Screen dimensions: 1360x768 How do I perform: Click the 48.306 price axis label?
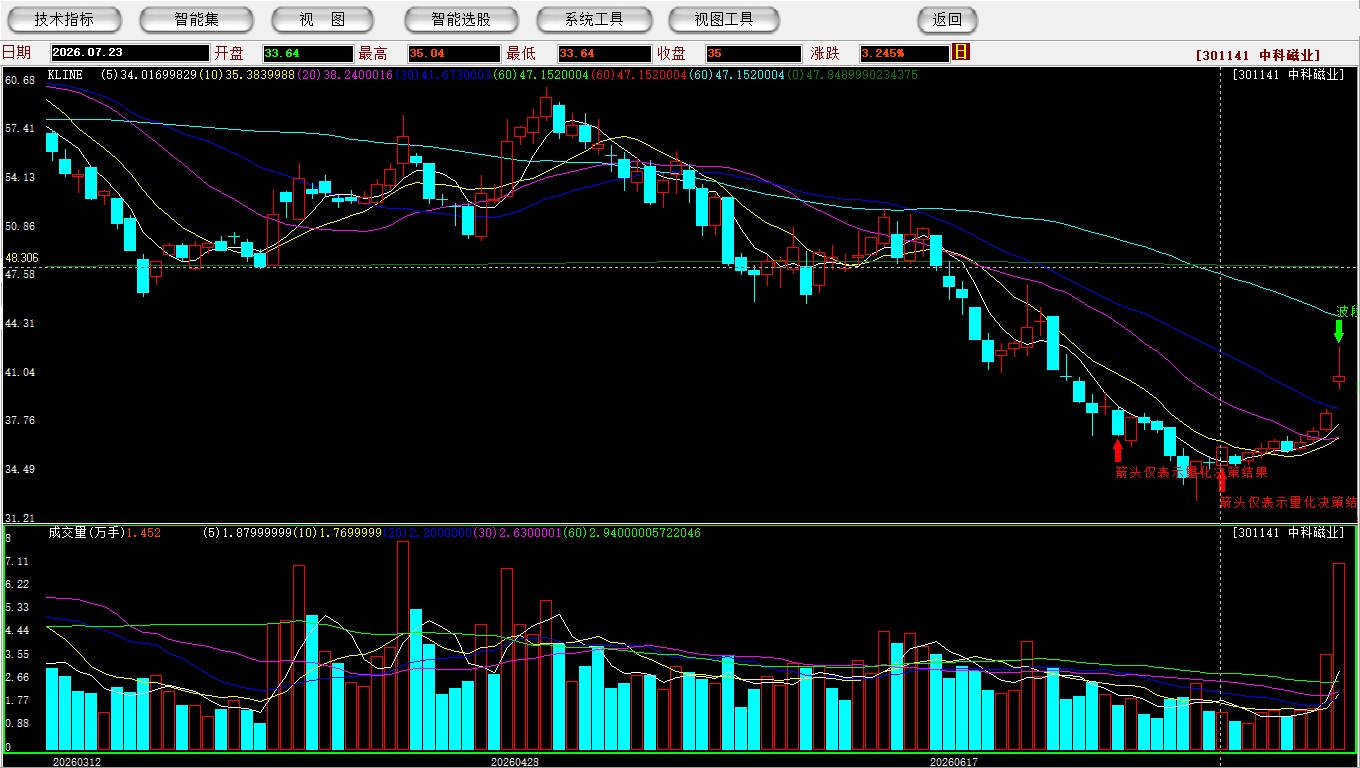point(22,258)
